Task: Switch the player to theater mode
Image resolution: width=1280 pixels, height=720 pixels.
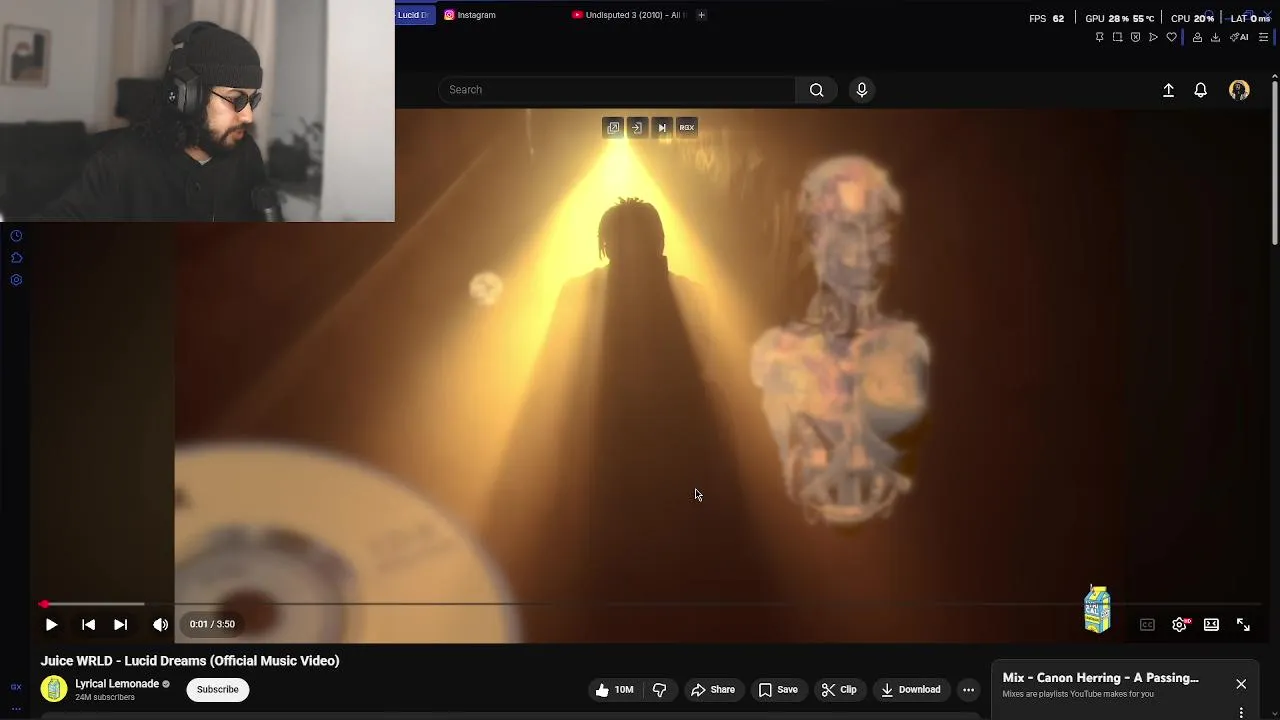Action: tap(1211, 625)
